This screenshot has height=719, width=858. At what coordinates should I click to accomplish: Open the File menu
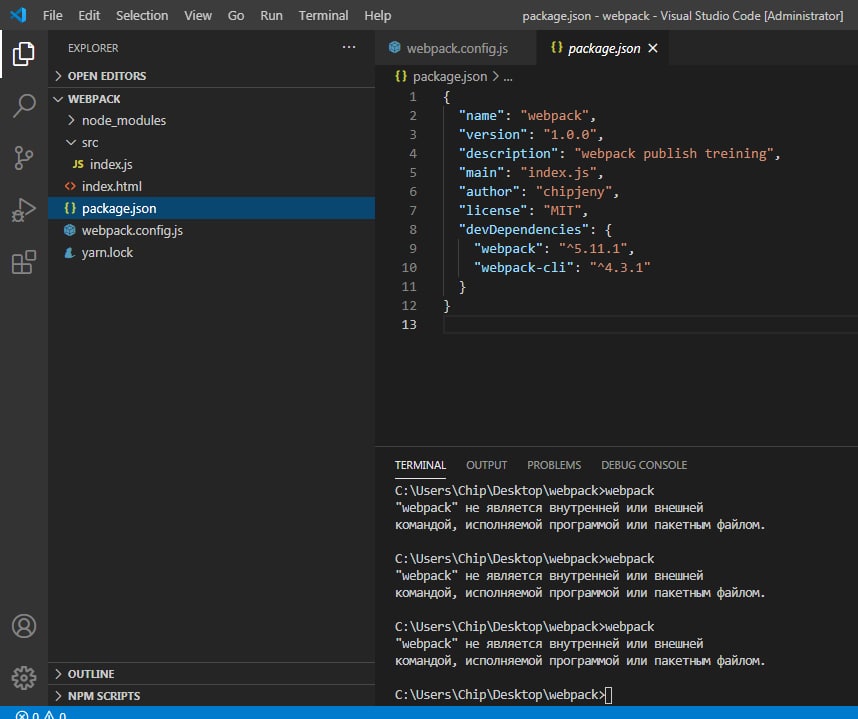click(53, 15)
